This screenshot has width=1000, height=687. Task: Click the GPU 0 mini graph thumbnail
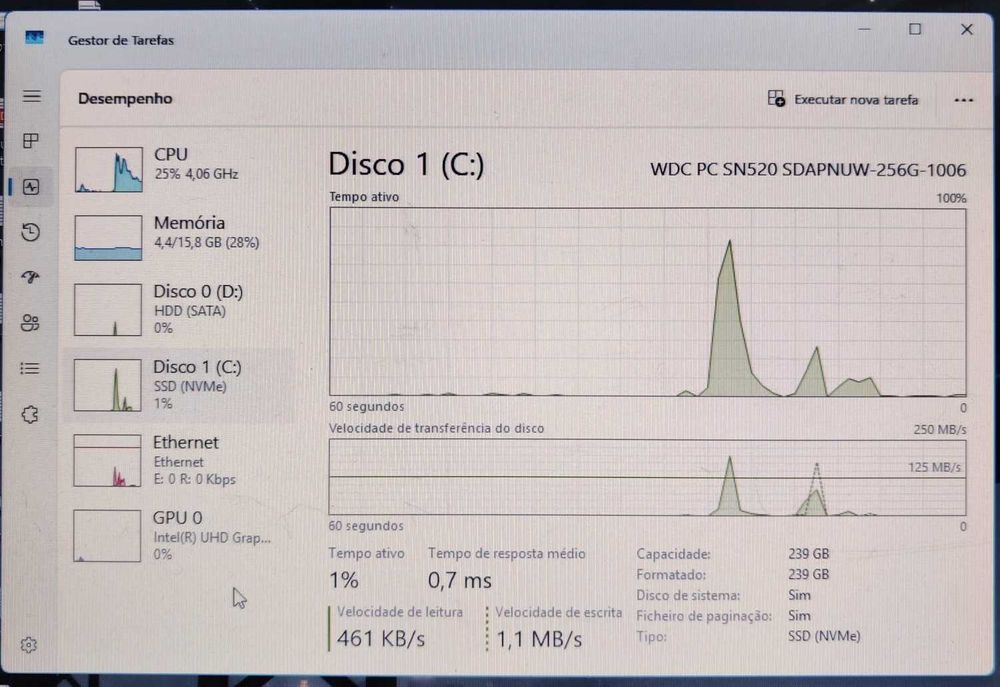tap(107, 536)
